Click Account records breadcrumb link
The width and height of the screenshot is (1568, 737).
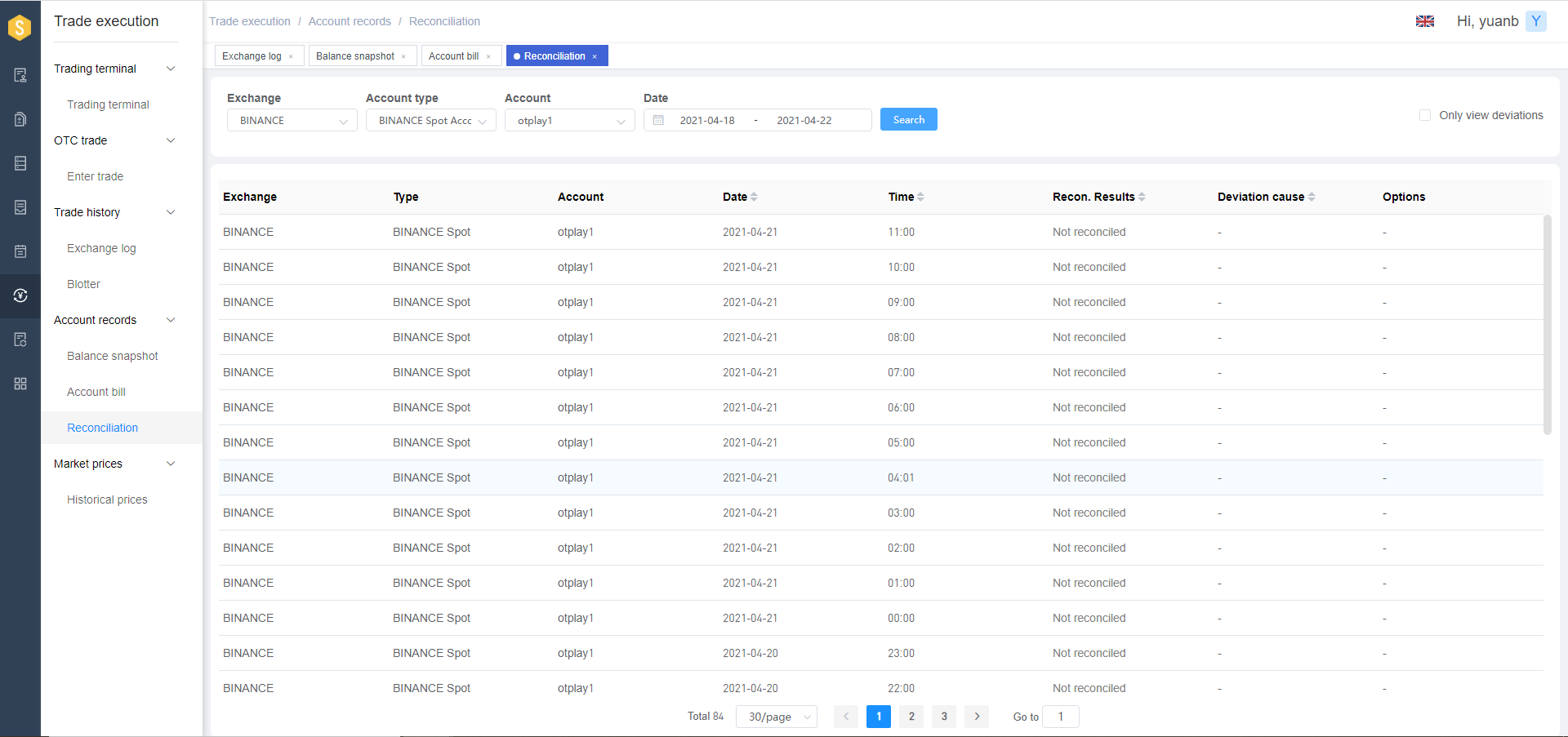click(x=350, y=21)
